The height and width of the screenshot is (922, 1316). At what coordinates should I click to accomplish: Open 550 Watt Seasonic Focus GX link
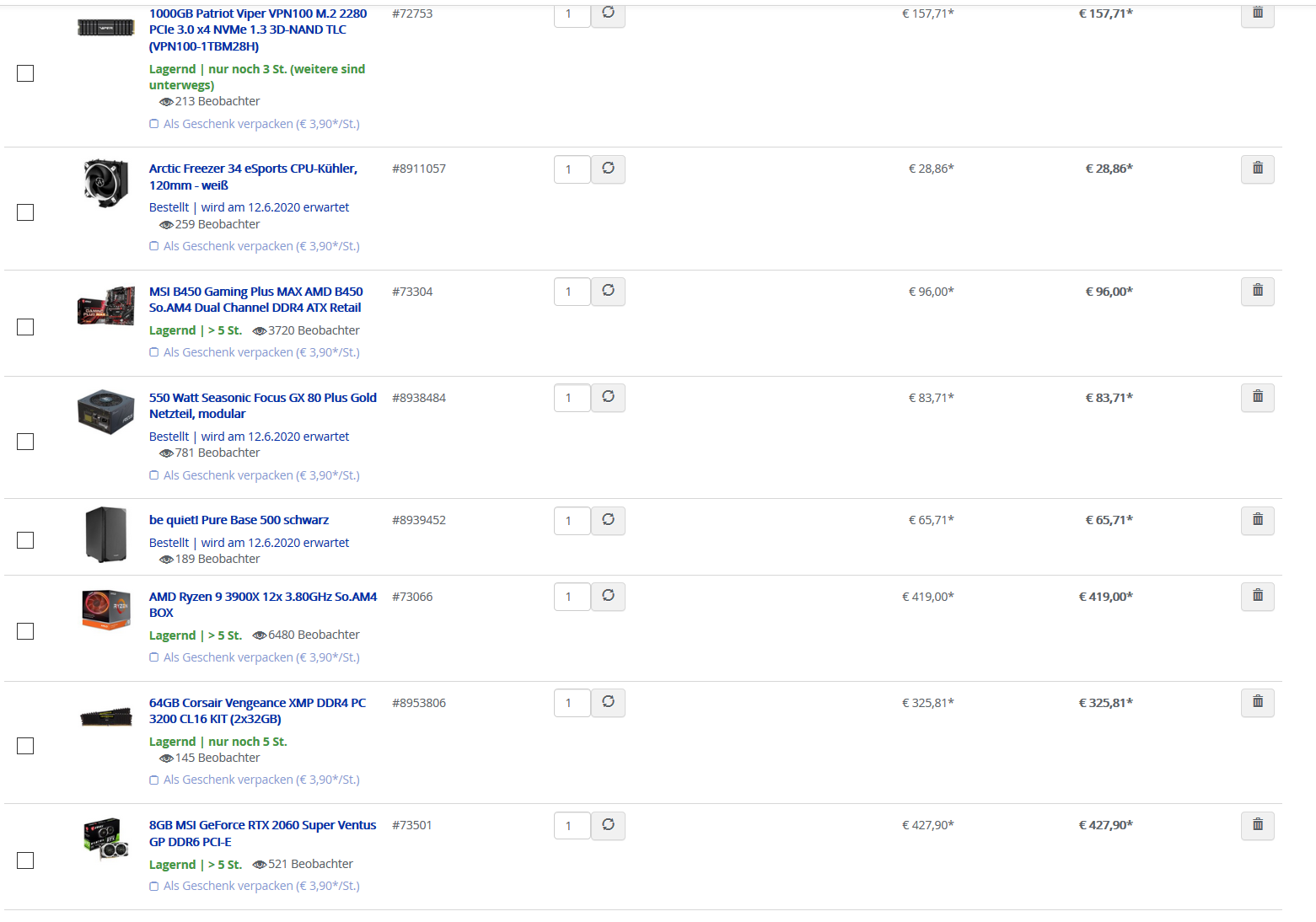(x=263, y=406)
